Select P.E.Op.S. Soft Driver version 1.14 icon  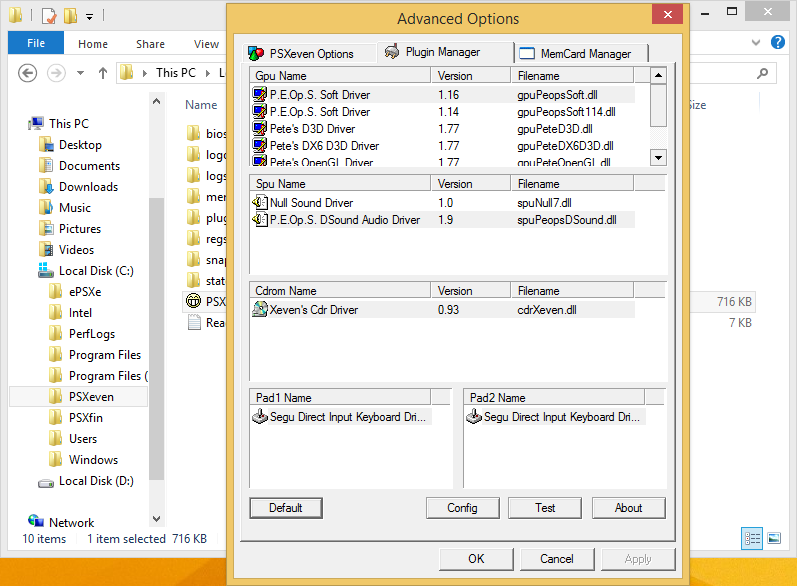[x=260, y=111]
